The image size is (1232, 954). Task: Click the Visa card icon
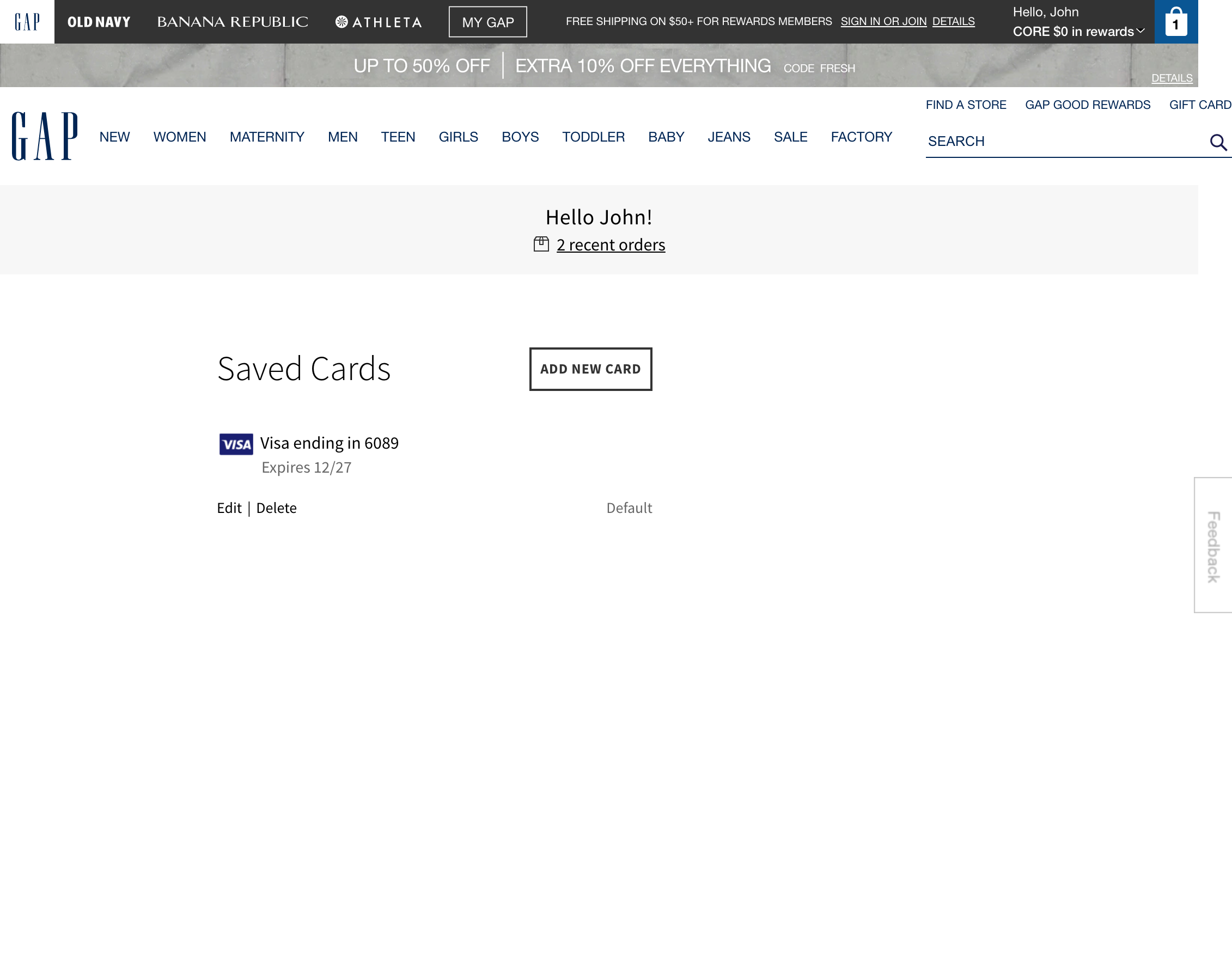coord(235,444)
